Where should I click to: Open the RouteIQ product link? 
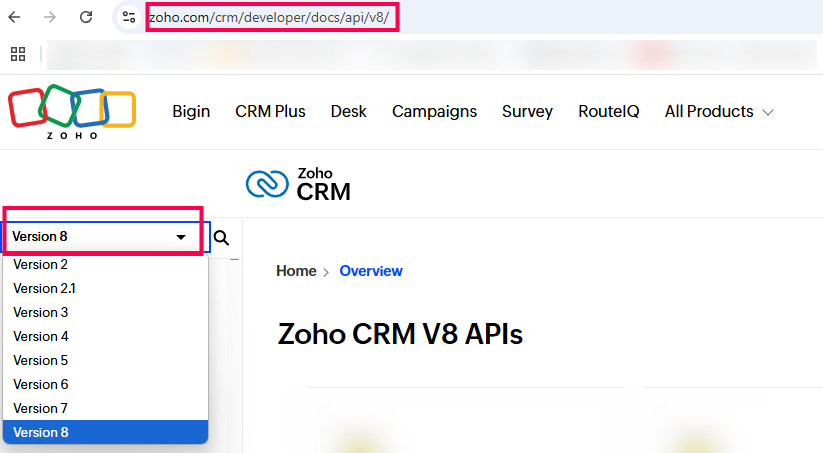(x=609, y=111)
